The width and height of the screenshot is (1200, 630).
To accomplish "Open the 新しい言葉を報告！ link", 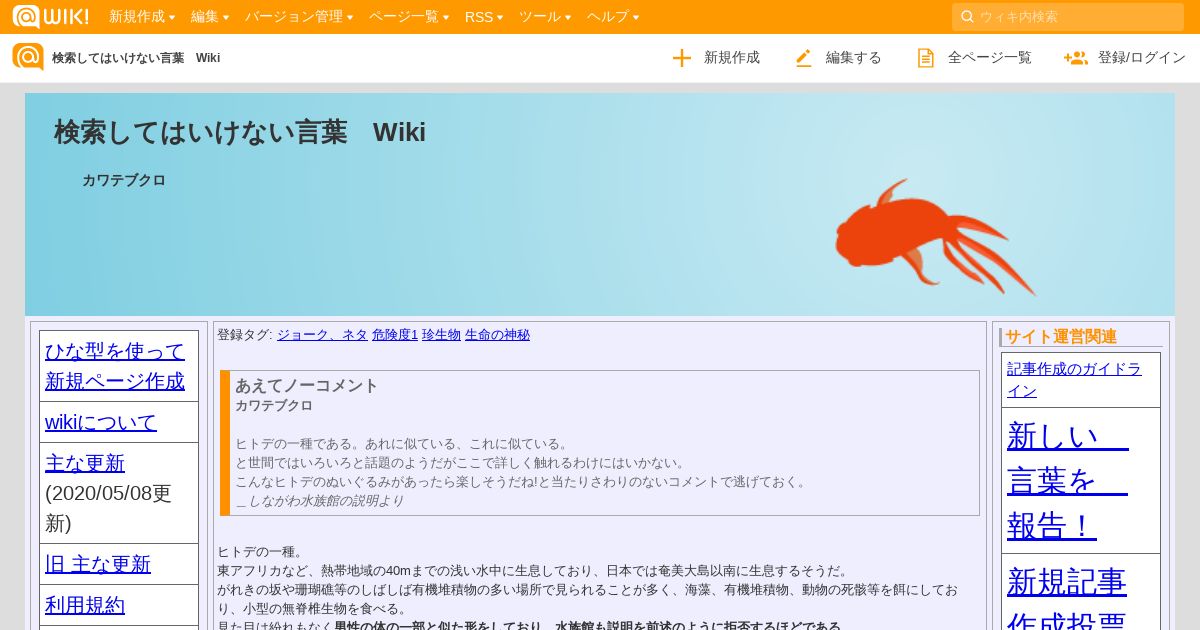I will (x=1068, y=480).
